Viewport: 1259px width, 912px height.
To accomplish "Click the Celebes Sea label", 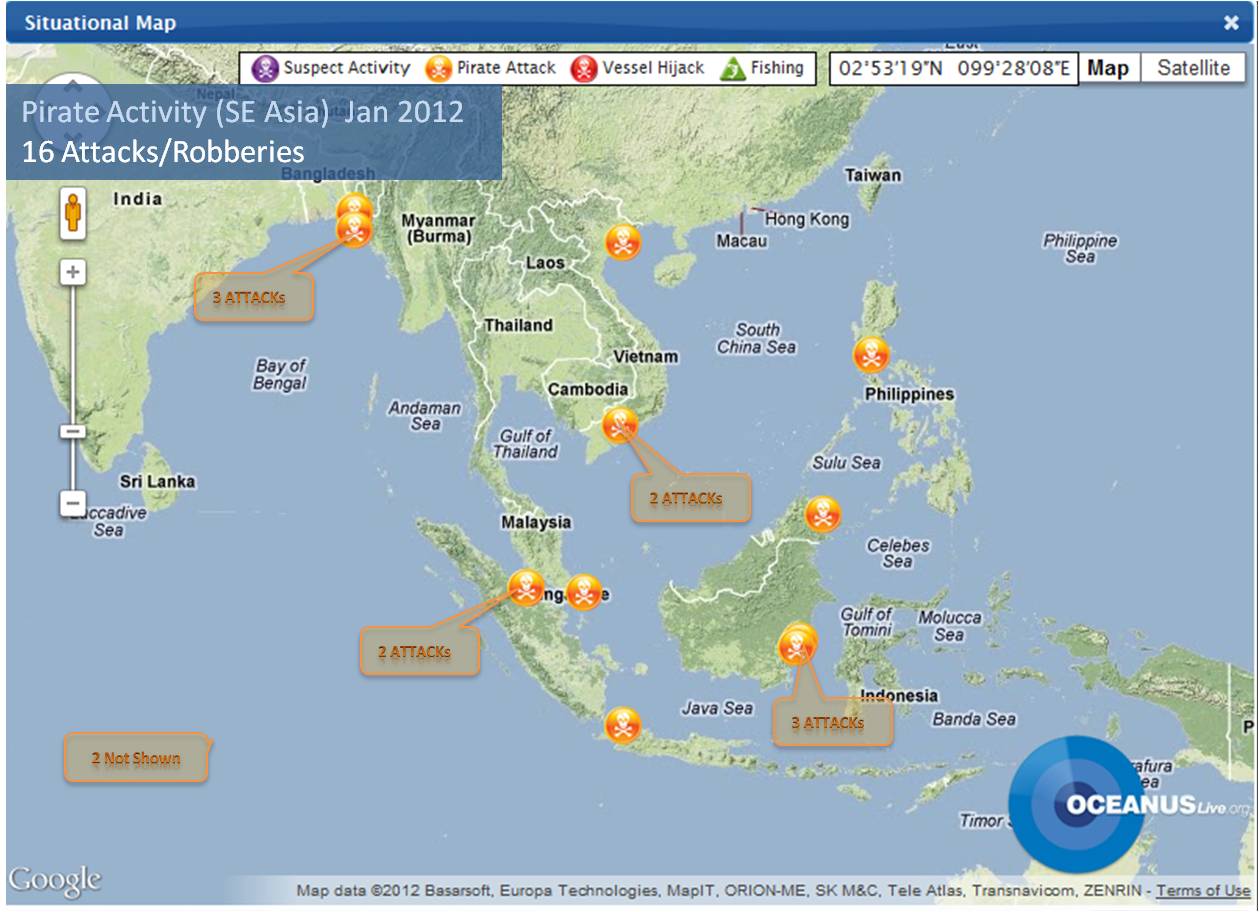I will 898,553.
